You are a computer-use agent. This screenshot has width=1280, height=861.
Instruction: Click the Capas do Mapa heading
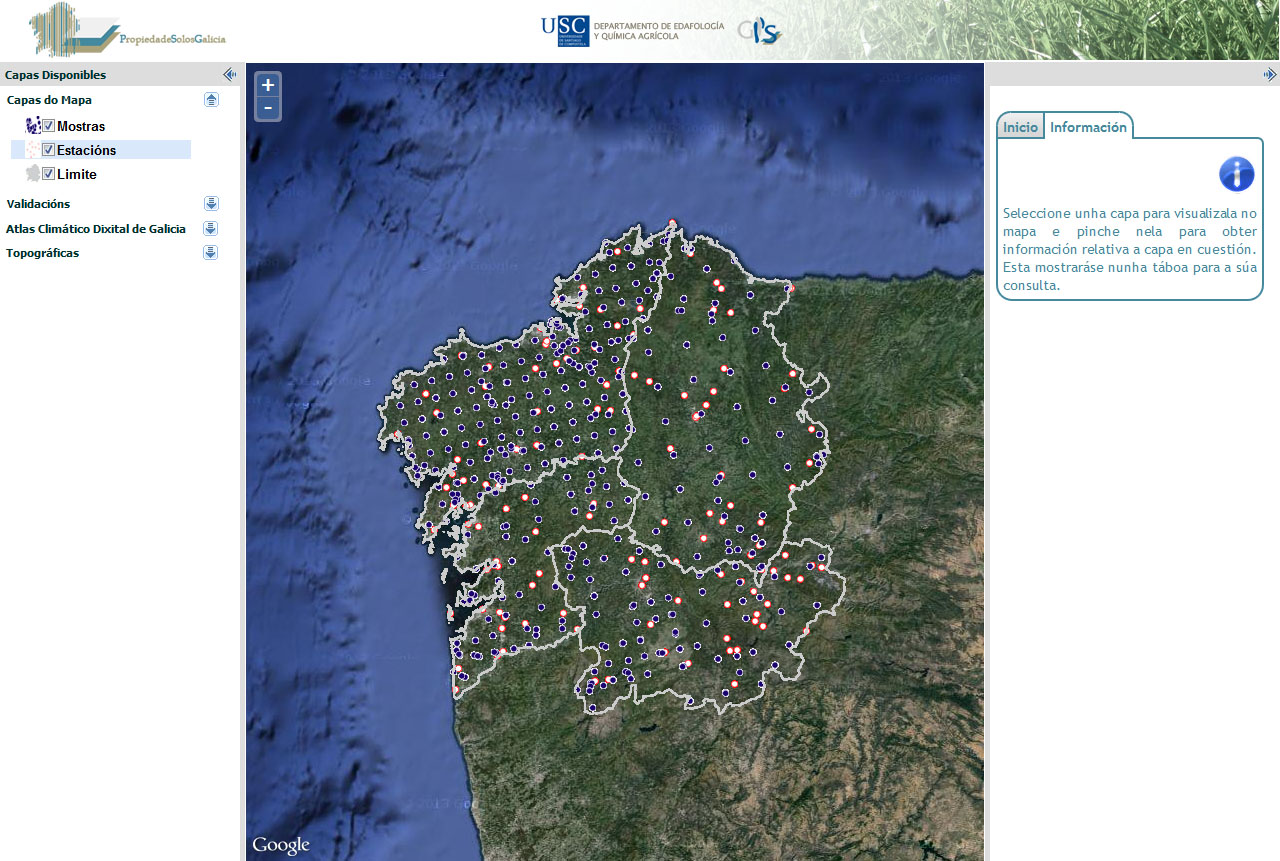(x=49, y=100)
